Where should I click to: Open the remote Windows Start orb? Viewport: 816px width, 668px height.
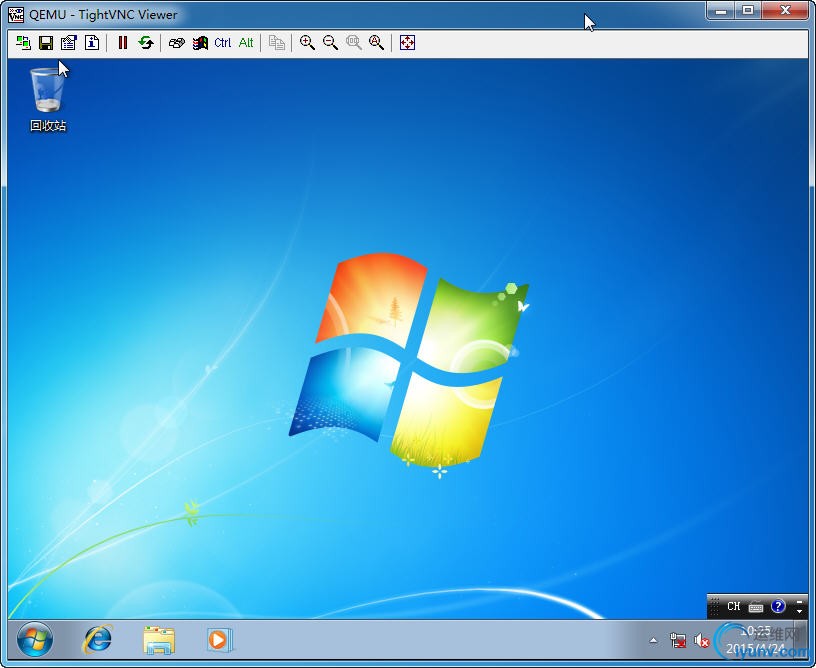pyautogui.click(x=35, y=639)
